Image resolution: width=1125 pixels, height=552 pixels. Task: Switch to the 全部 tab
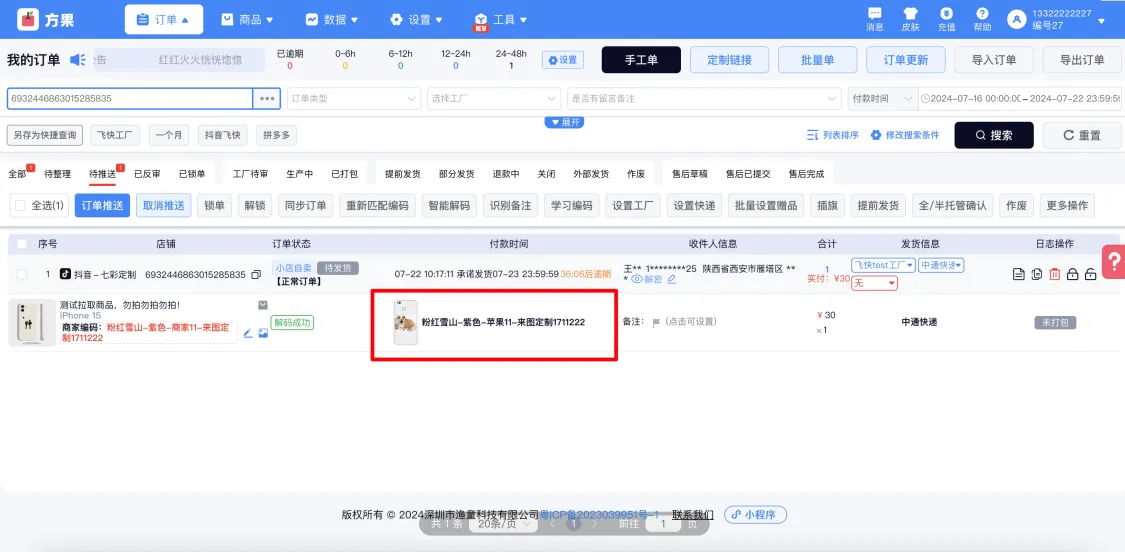(18, 174)
